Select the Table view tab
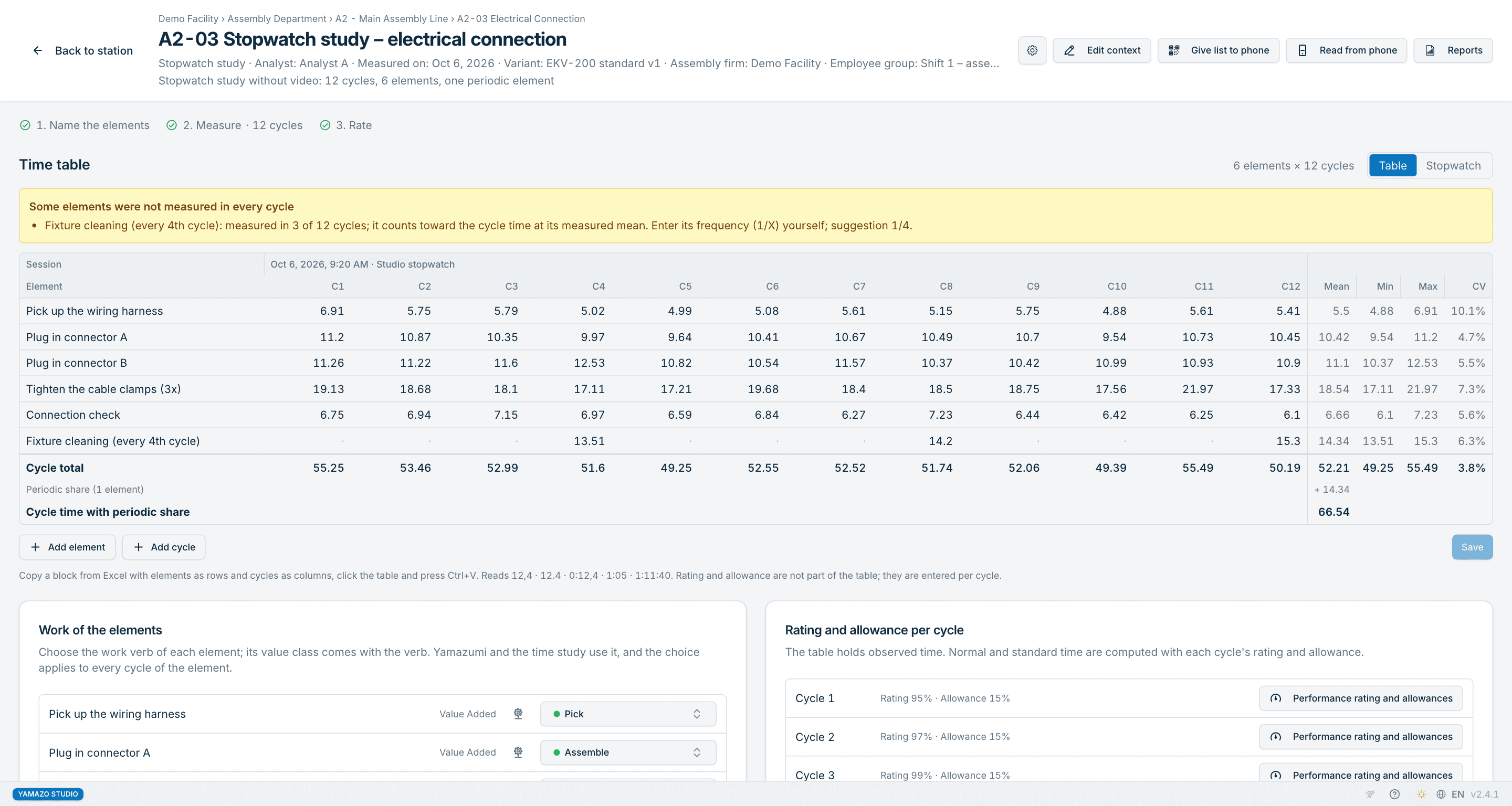The width and height of the screenshot is (1512, 806). (x=1392, y=165)
